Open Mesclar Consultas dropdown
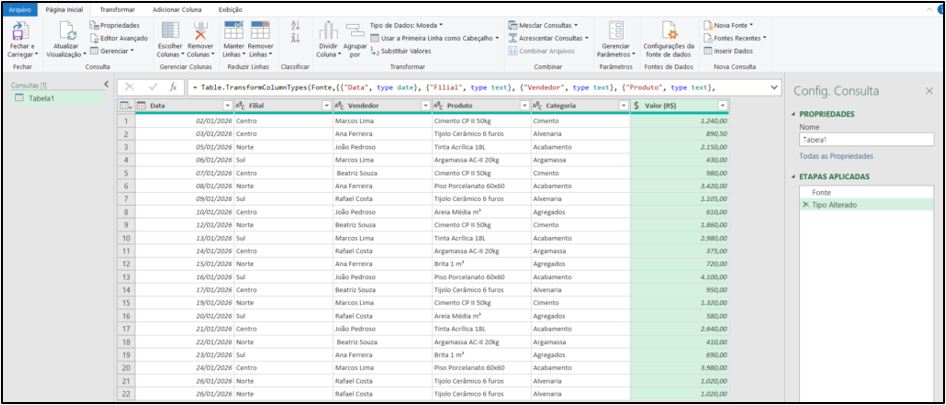This screenshot has width=946, height=405. 543,25
